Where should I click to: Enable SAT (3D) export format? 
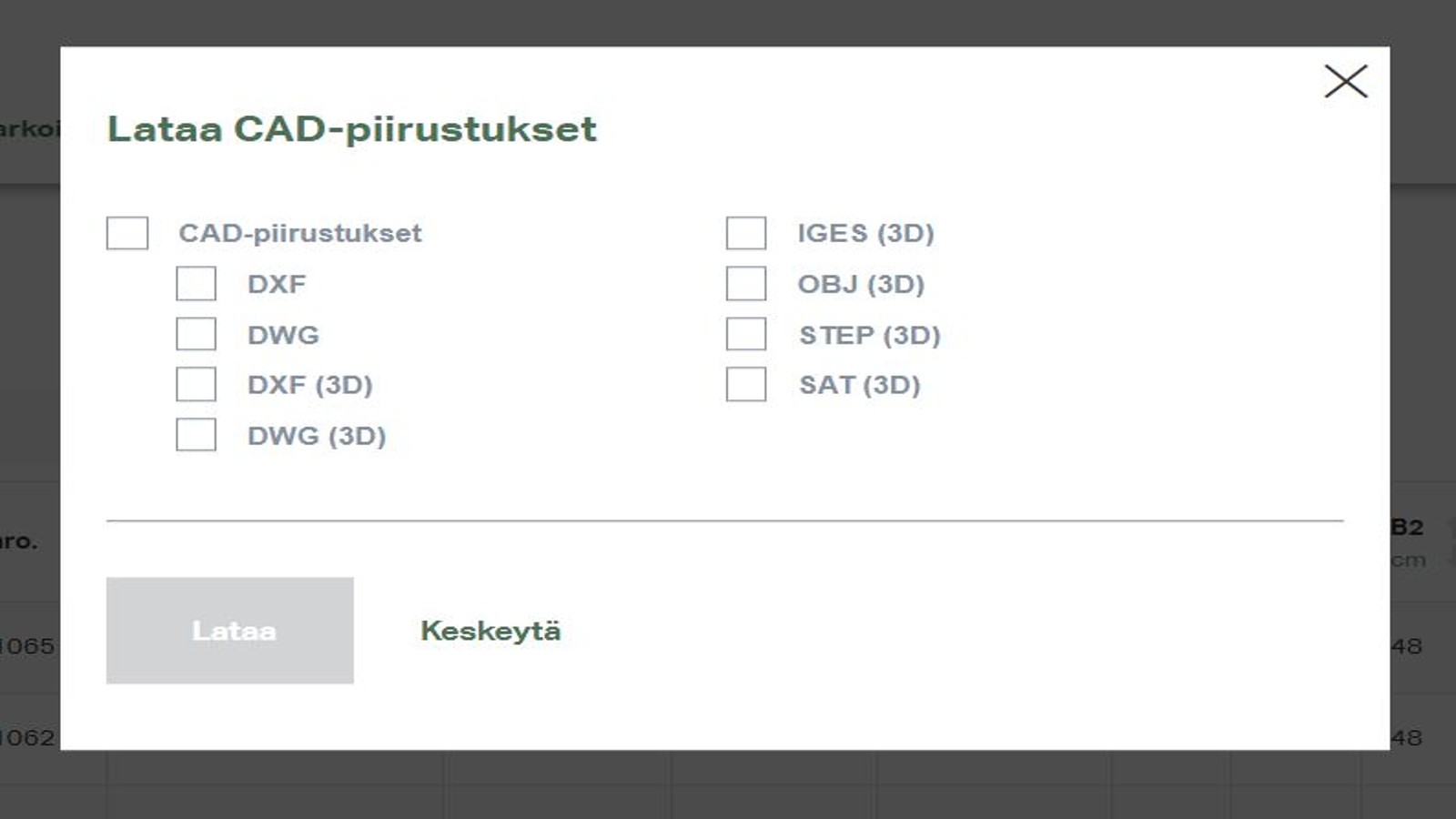(x=745, y=385)
